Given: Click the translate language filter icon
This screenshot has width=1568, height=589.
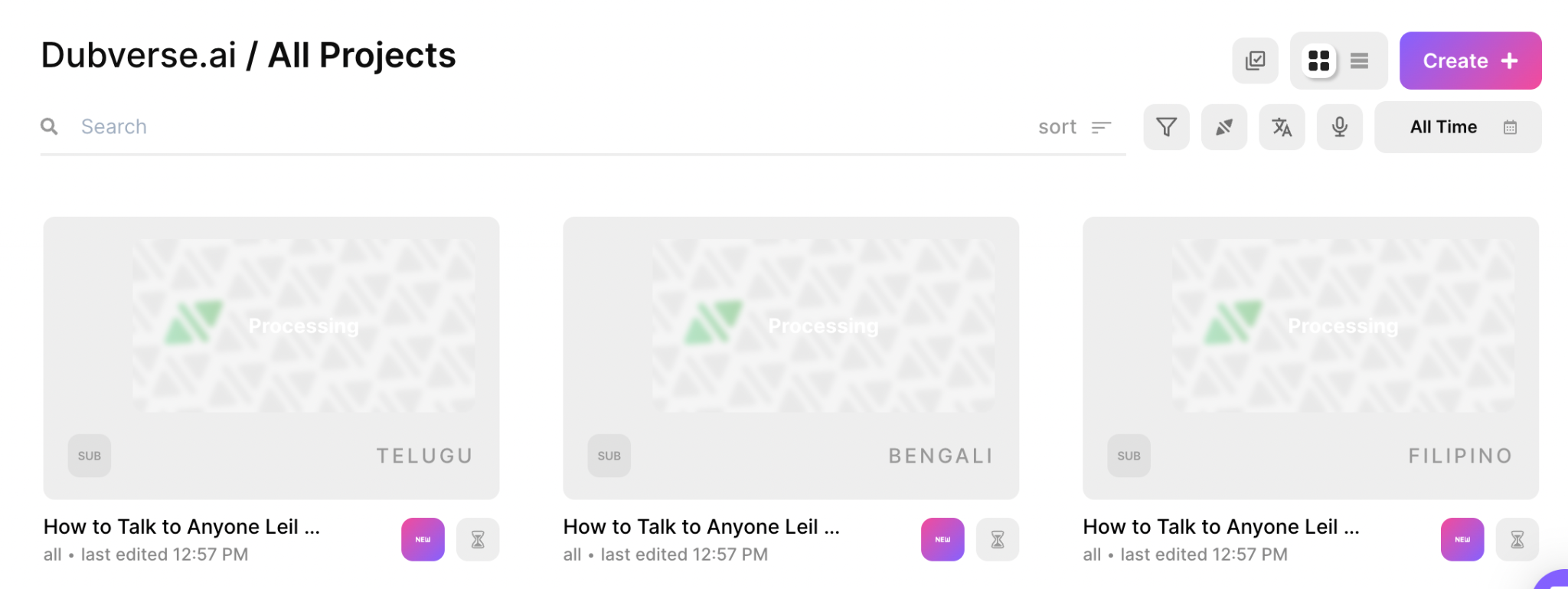Looking at the screenshot, I should (1282, 127).
